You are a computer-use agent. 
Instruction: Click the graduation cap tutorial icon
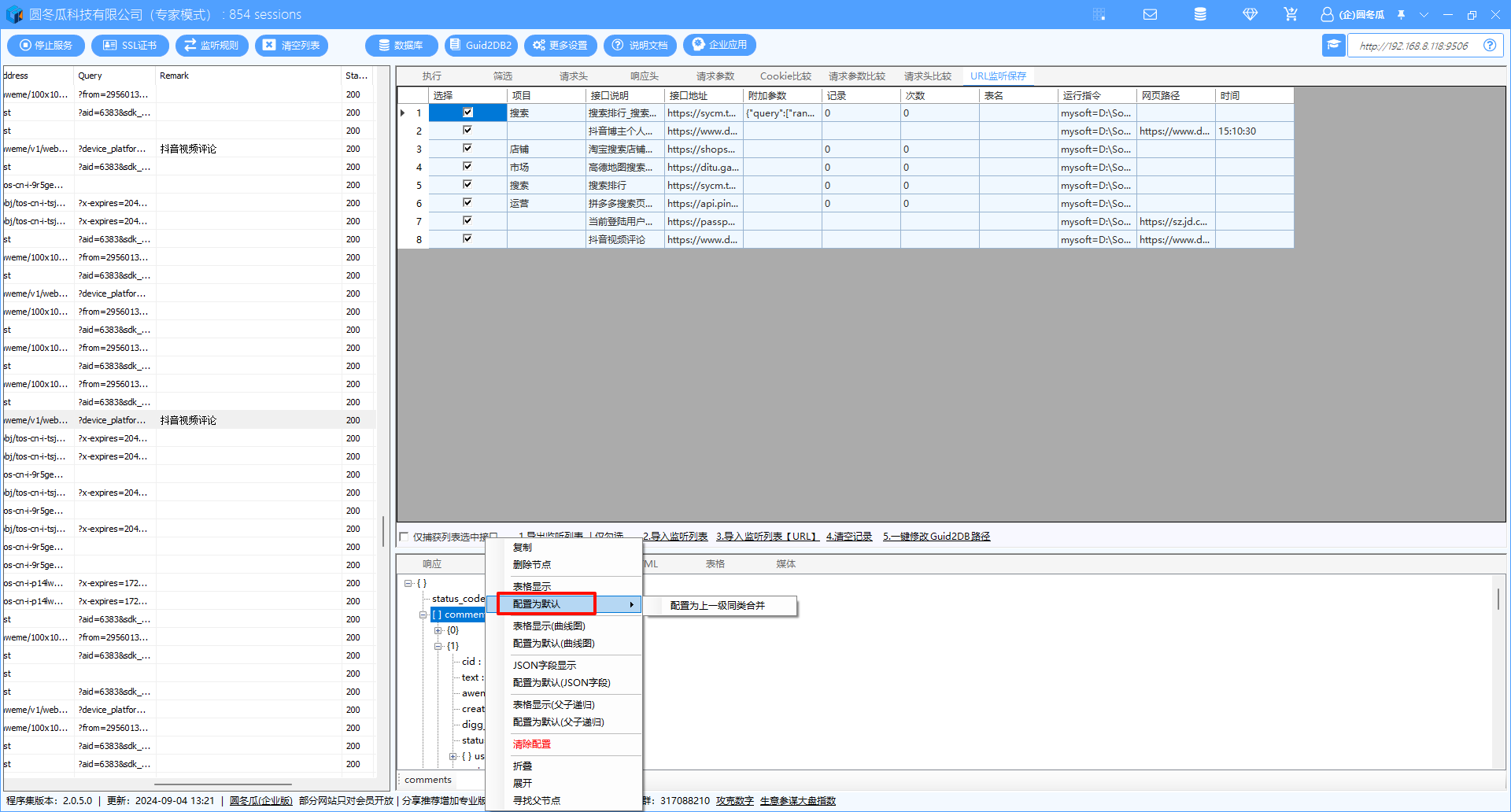pos(1333,45)
